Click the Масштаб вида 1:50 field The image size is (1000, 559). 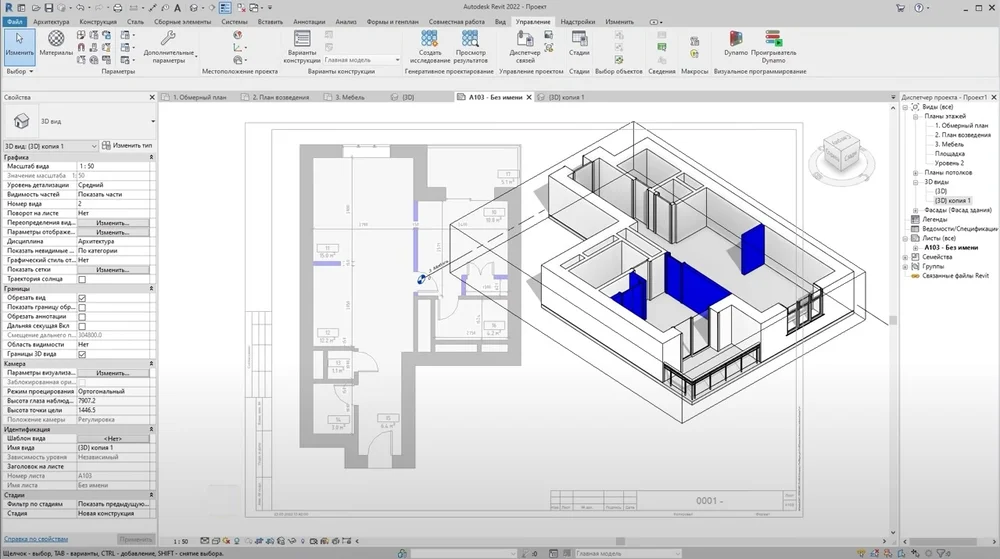pos(115,166)
